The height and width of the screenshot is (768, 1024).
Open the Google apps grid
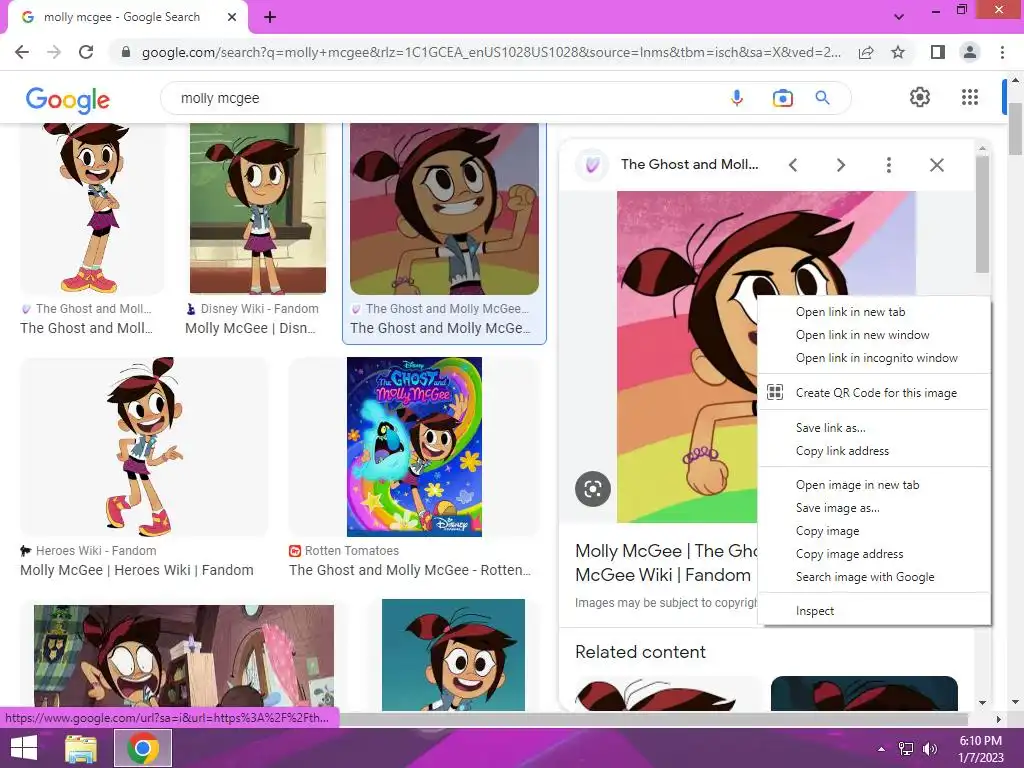click(x=970, y=97)
